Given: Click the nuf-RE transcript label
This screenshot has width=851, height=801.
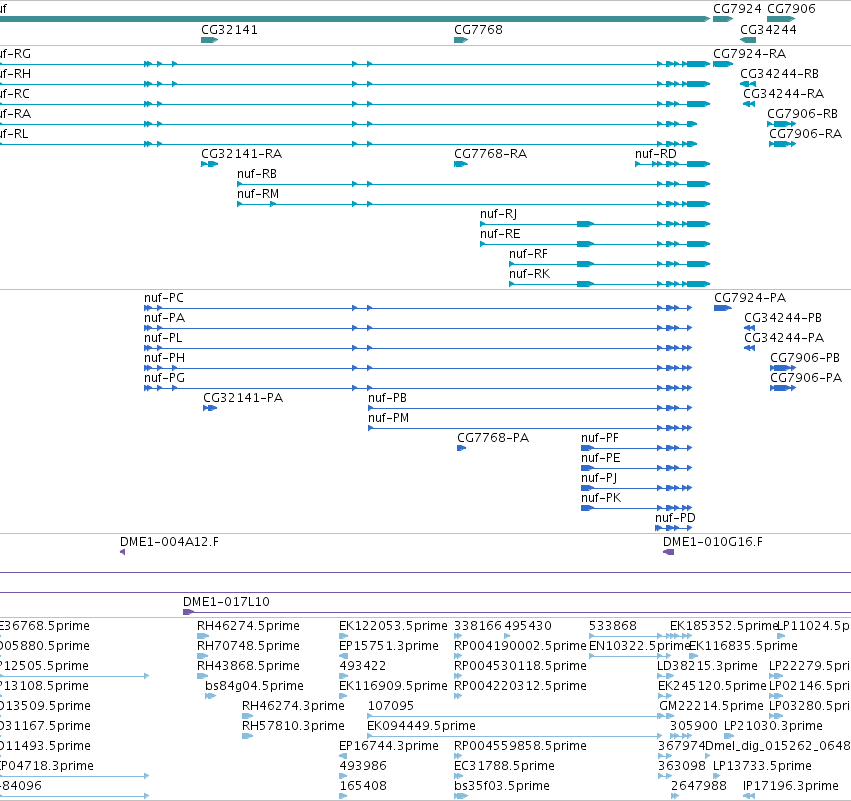Looking at the screenshot, I should click(500, 234).
